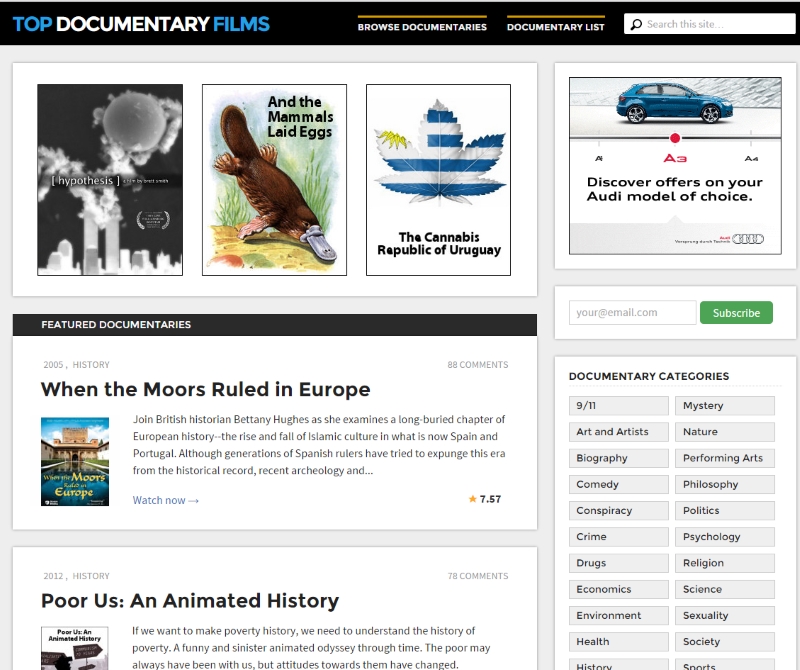Open the 78 Comments link
The width and height of the screenshot is (800, 670).
[x=478, y=576]
